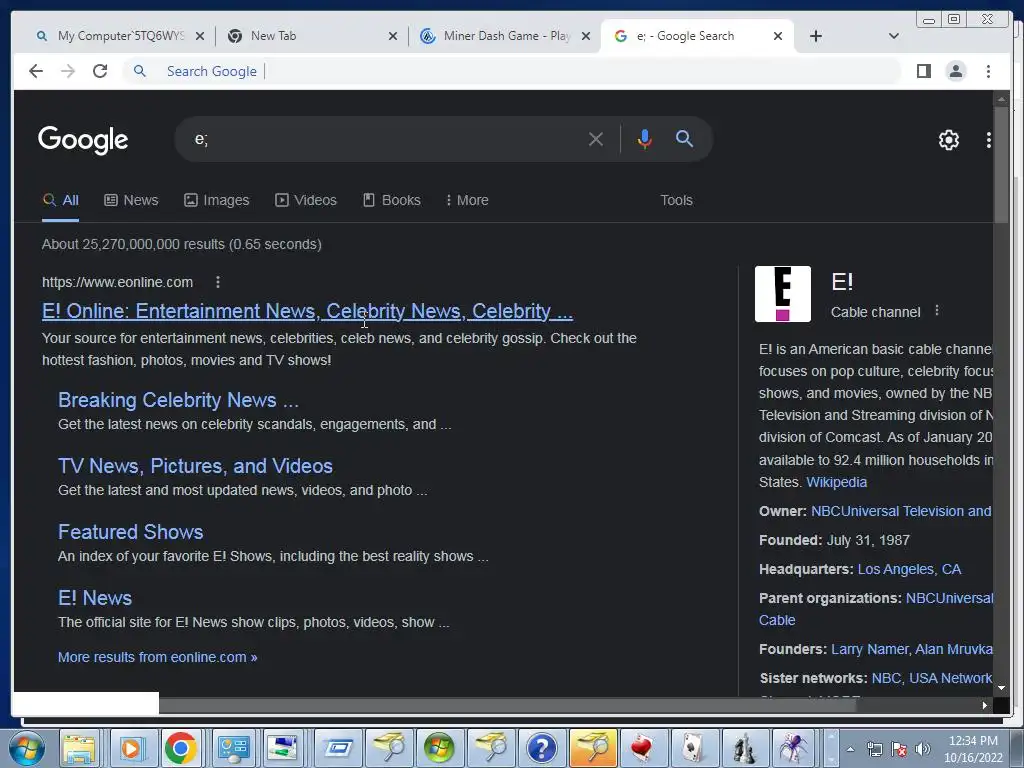This screenshot has width=1024, height=768.
Task: Open More results from eonline.com
Action: click(157, 657)
